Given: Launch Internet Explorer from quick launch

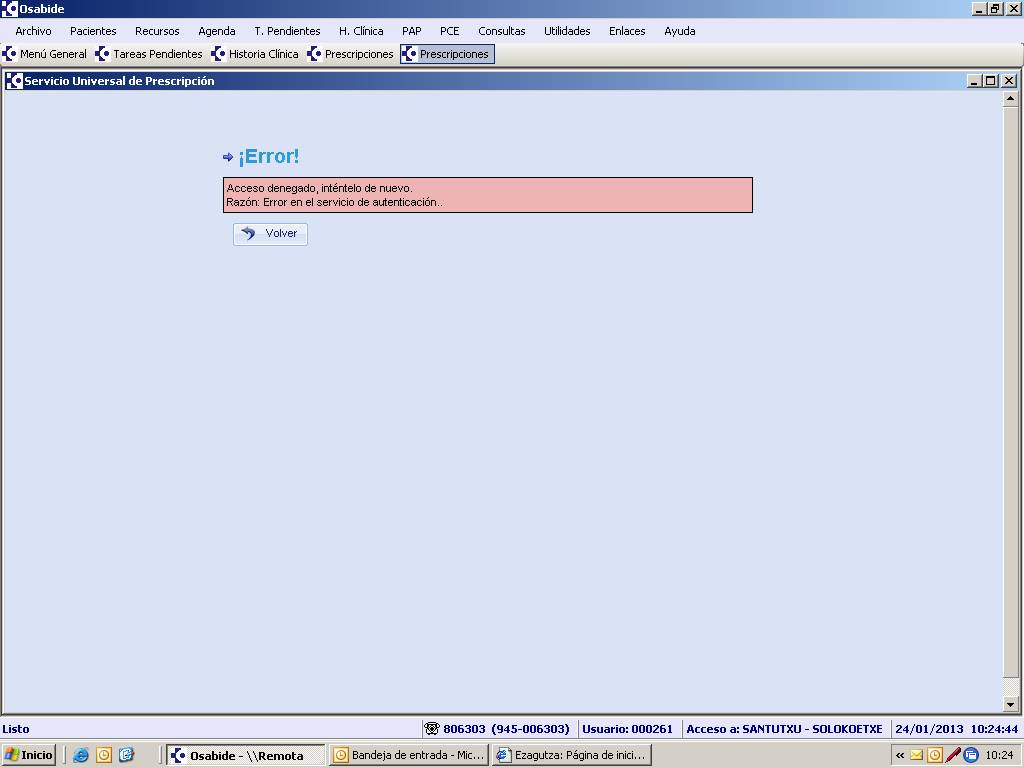Looking at the screenshot, I should click(x=81, y=755).
